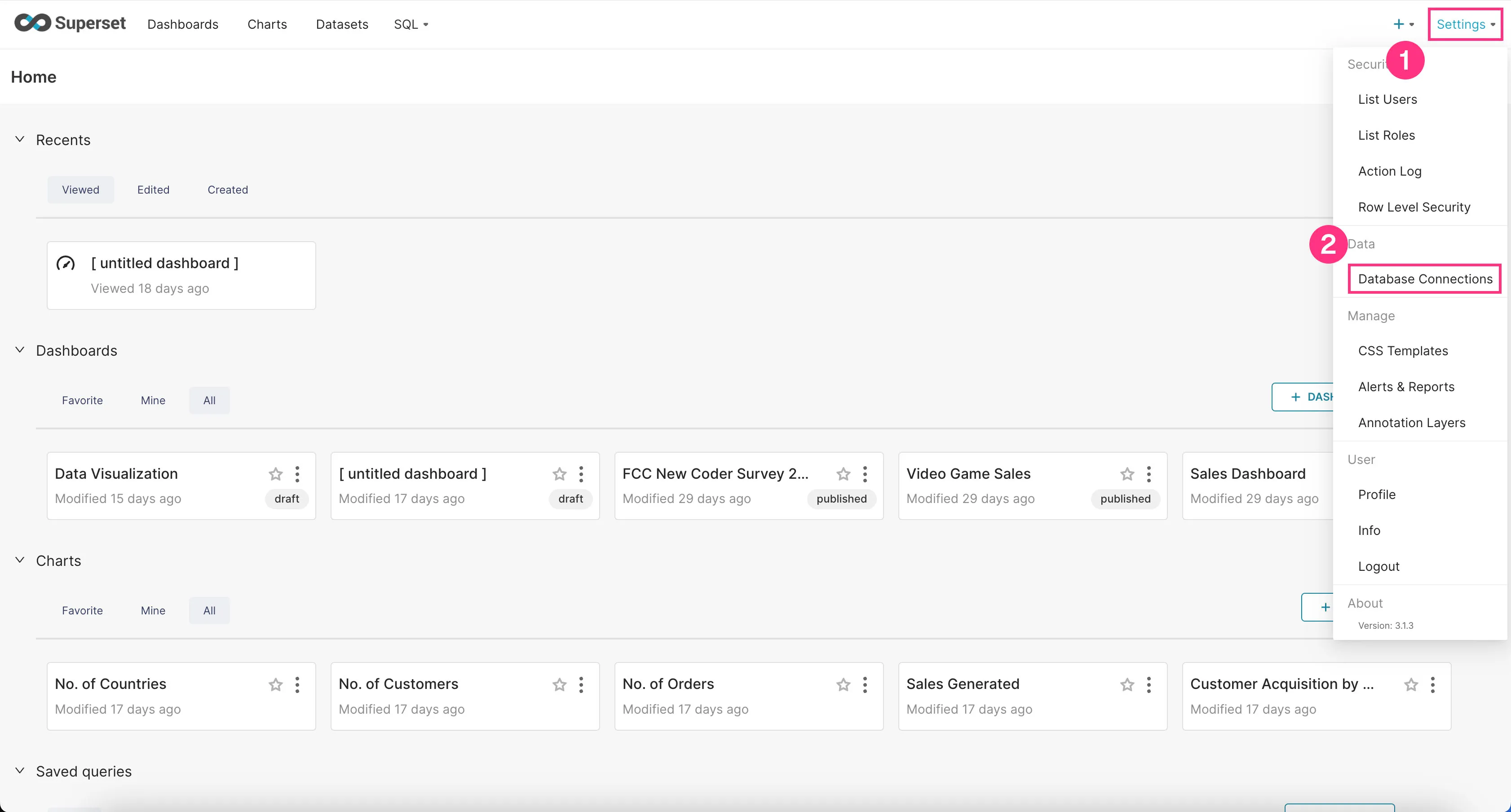Star the untitled dashboard card in Dashboards
Screen dimensions: 1511x812
point(560,473)
